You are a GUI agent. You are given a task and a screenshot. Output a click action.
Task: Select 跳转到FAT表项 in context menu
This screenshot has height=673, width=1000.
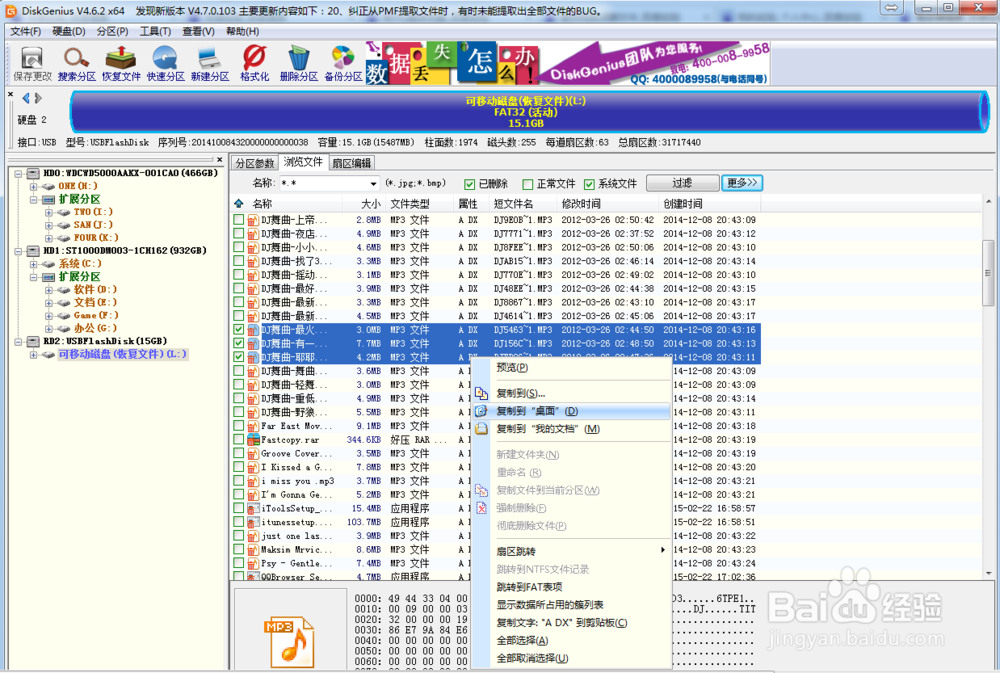571,587
